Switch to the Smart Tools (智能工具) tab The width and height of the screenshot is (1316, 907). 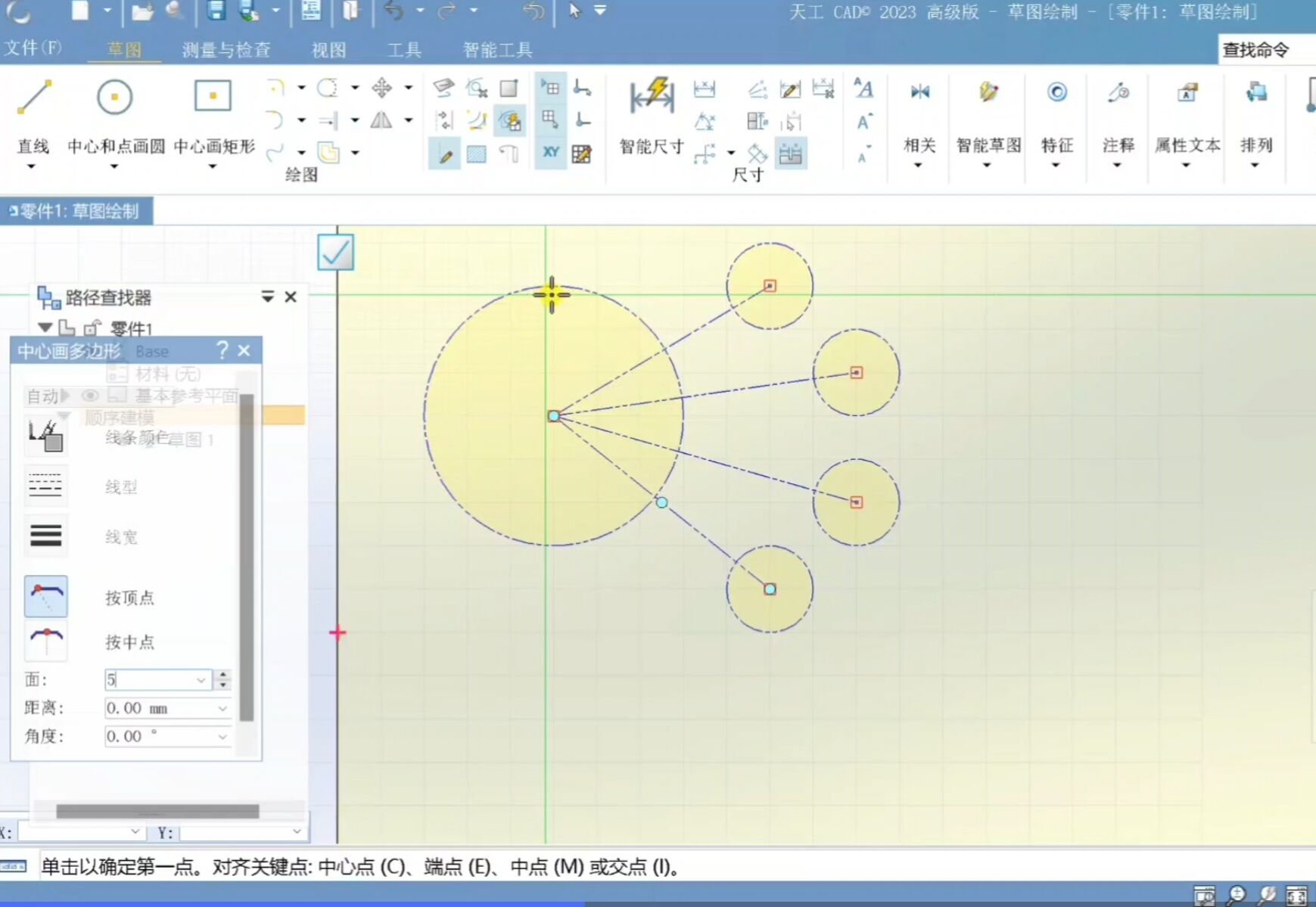pos(498,50)
